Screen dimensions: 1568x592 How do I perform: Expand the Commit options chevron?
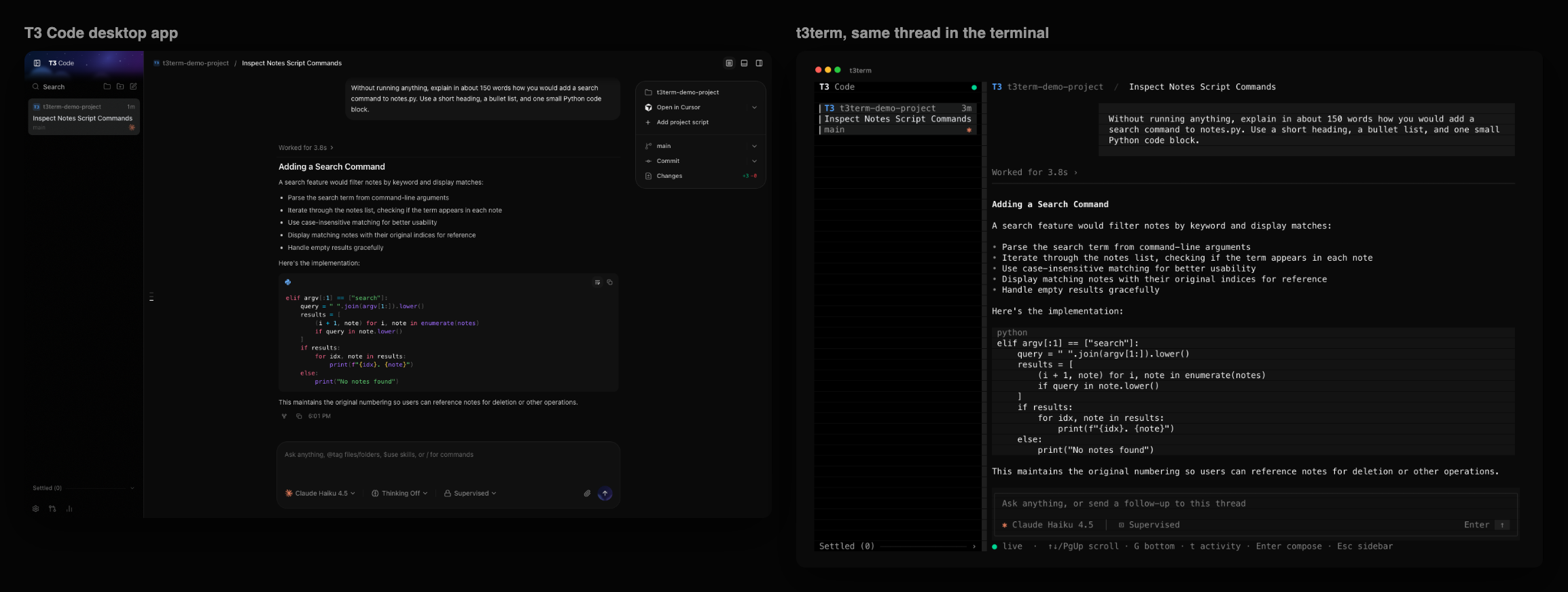[x=754, y=161]
